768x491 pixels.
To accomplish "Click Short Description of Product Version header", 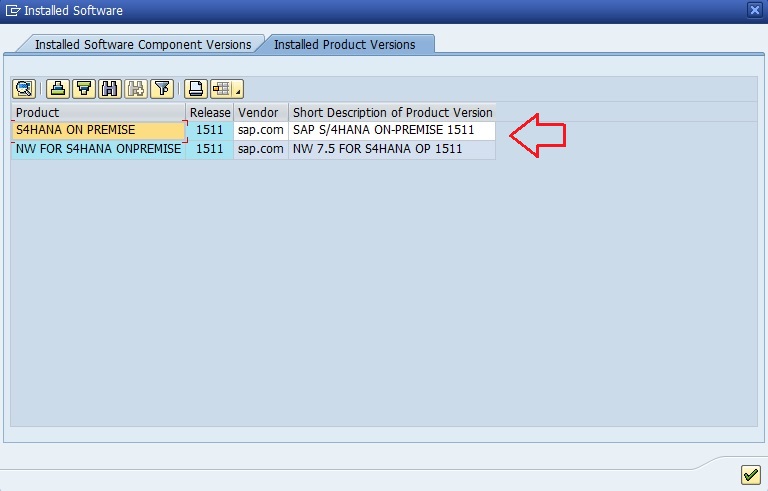I will point(392,112).
